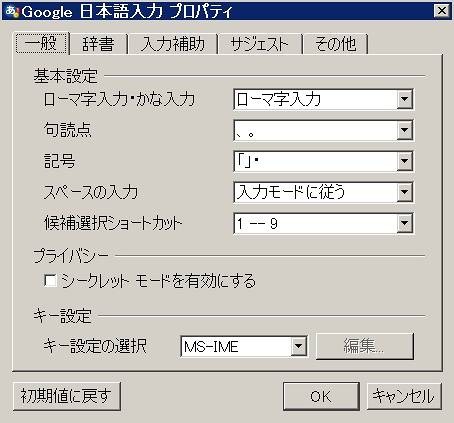Click the キー設定の選択 label

point(95,346)
